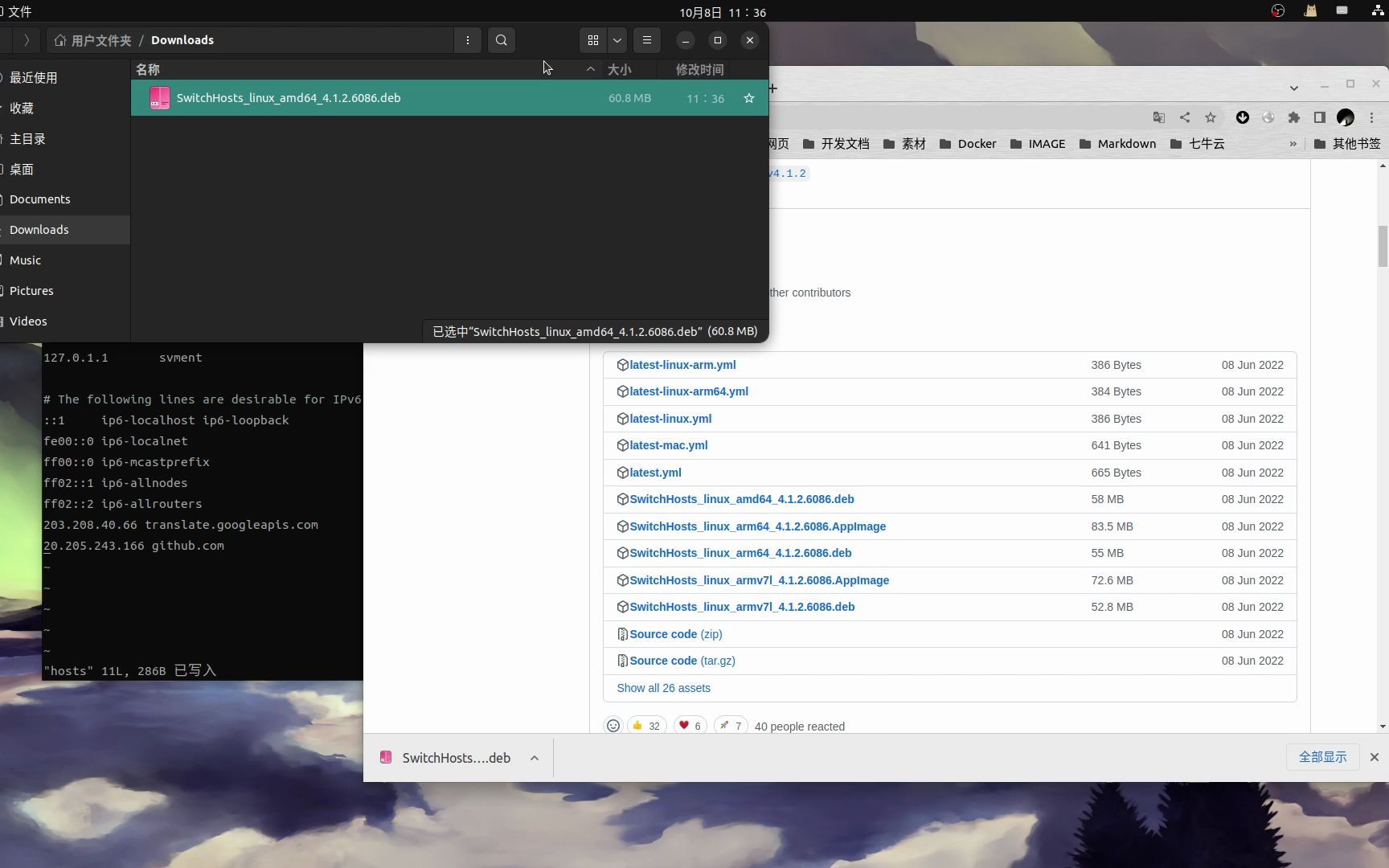This screenshot has width=1389, height=868.
Task: Sort files by 名称 column header
Action: click(148, 70)
